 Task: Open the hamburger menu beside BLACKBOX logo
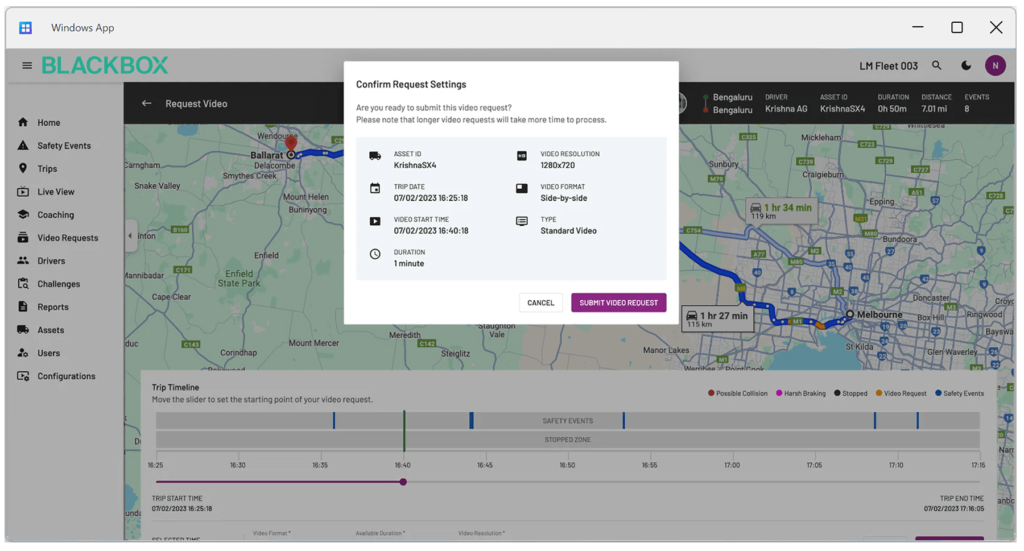[27, 65]
